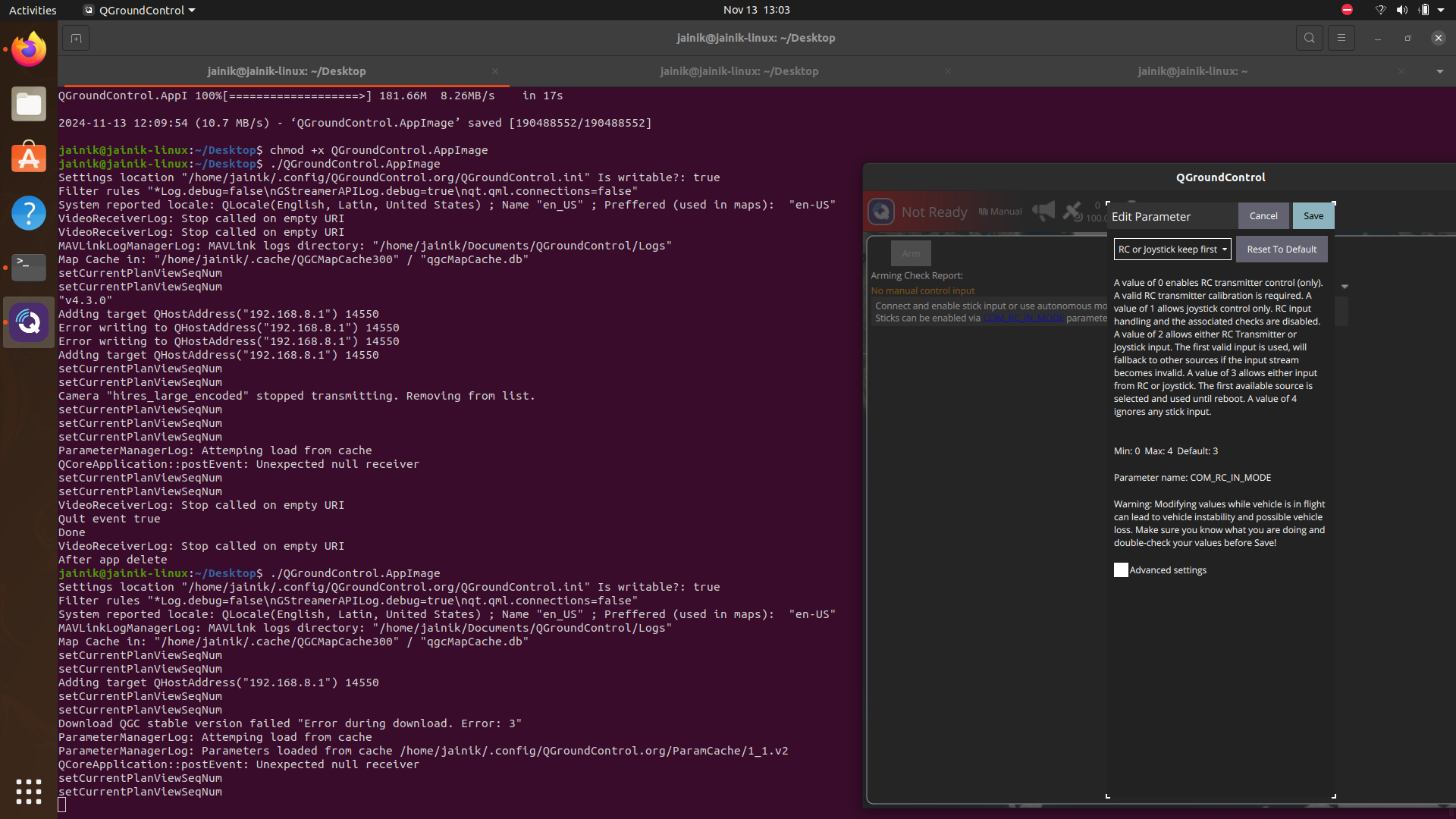Image resolution: width=1456 pixels, height=819 pixels.
Task: Enable the Advanced settings checkbox
Action: 1121,570
